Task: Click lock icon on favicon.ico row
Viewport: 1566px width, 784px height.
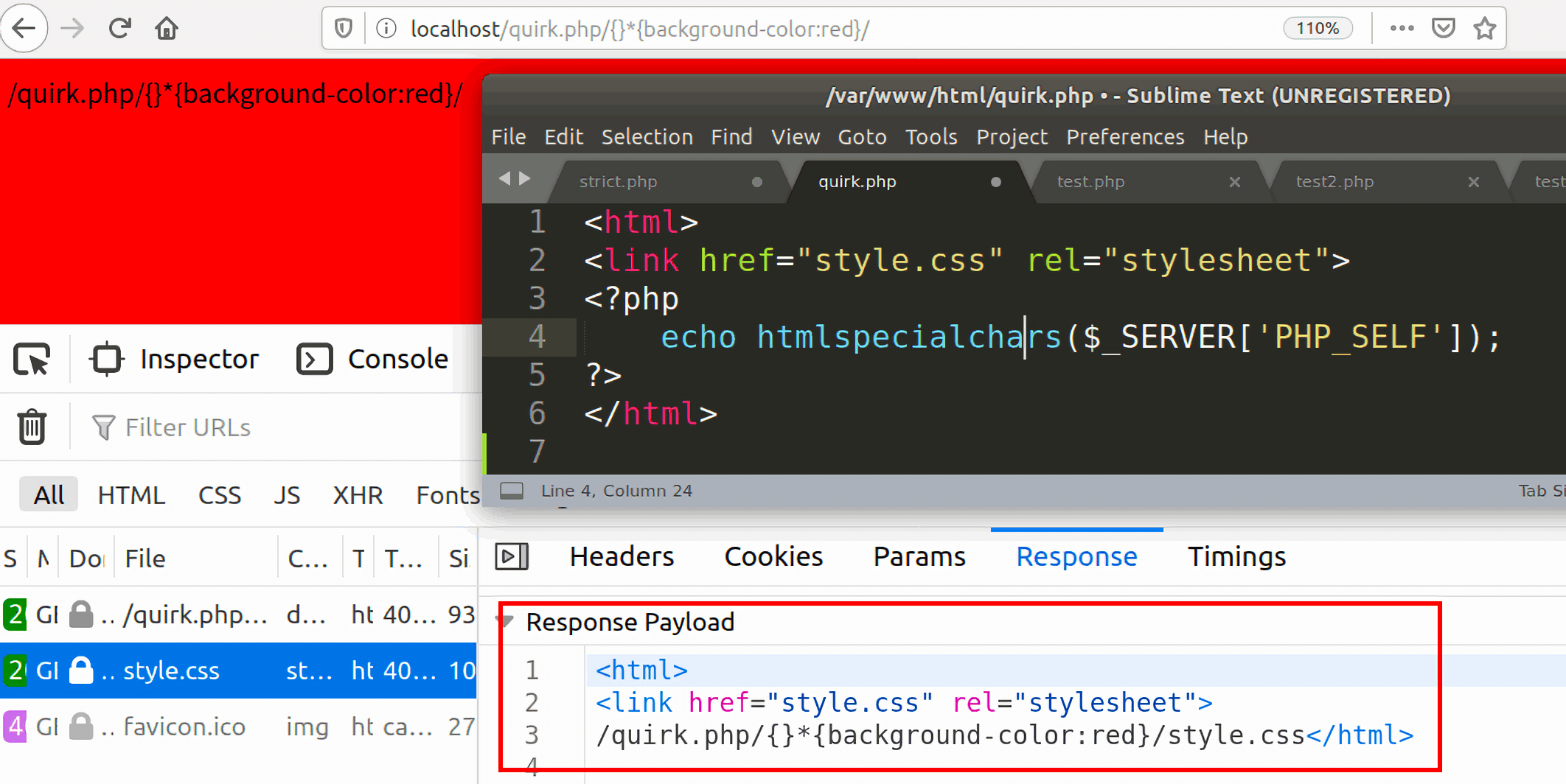Action: pyautogui.click(x=81, y=727)
